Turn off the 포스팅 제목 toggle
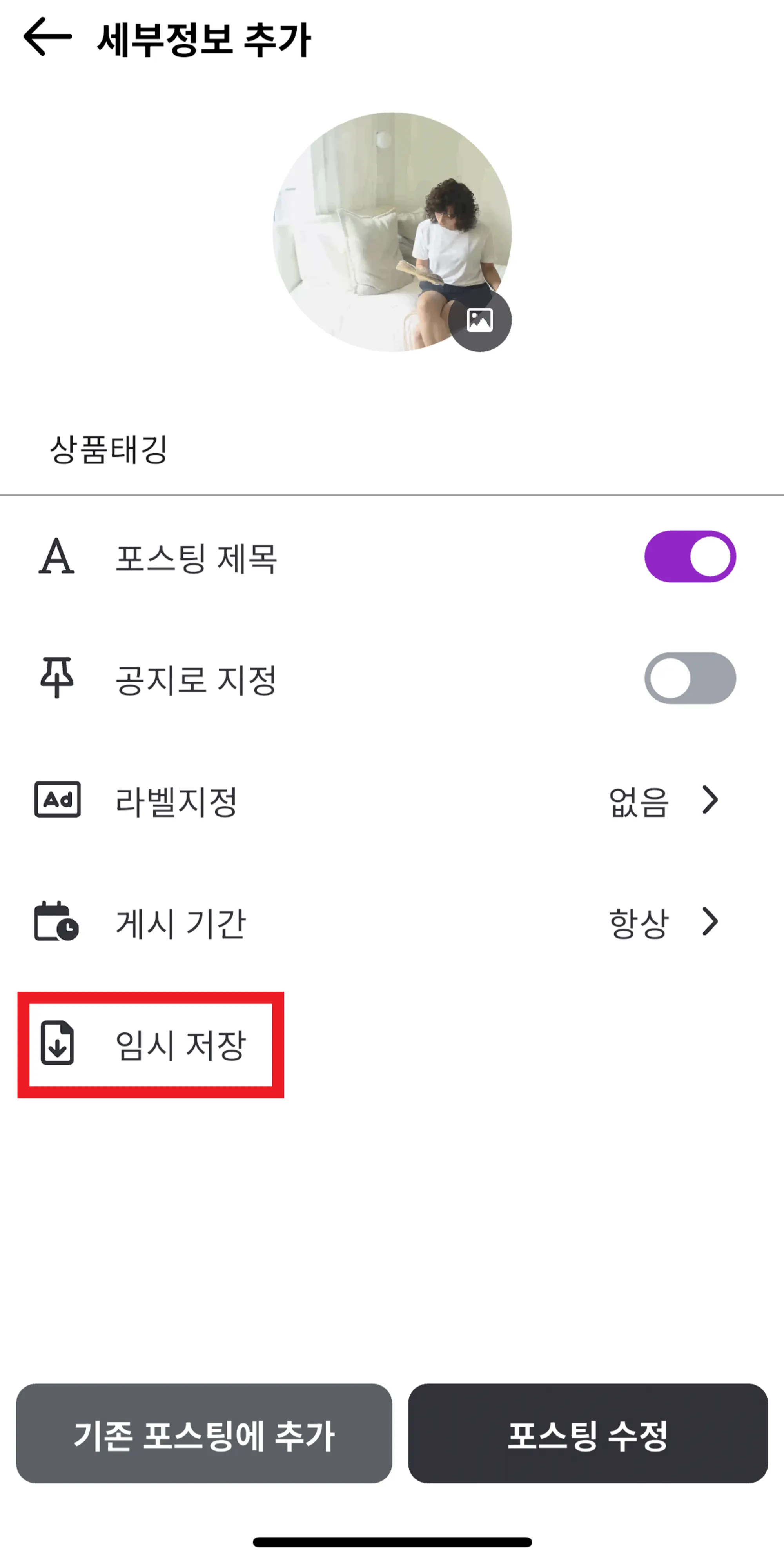The width and height of the screenshot is (784, 1563). [x=690, y=556]
